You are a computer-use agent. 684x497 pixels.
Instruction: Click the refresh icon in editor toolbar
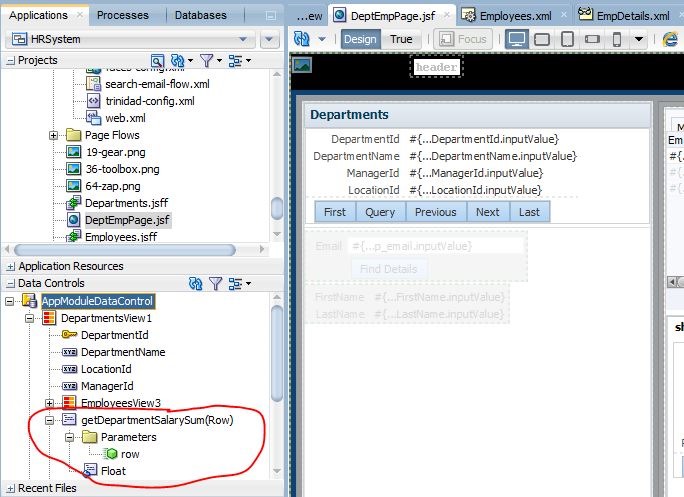[x=302, y=39]
